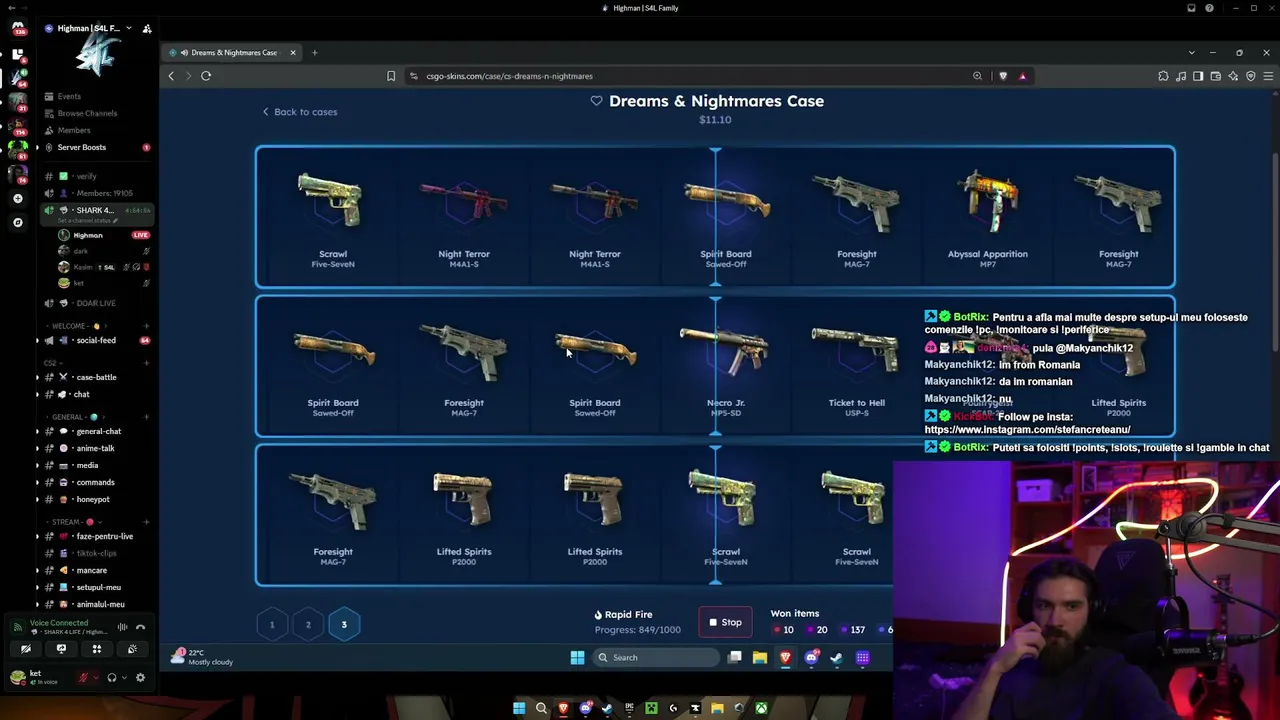Open the case-battle channel
1280x720 pixels.
coord(96,377)
